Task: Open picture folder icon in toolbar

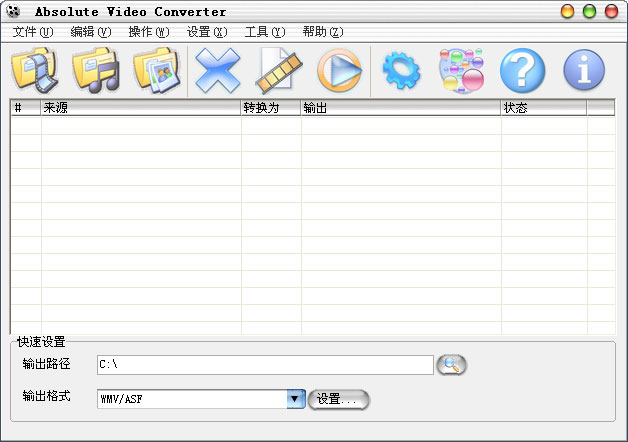Action: pos(157,70)
